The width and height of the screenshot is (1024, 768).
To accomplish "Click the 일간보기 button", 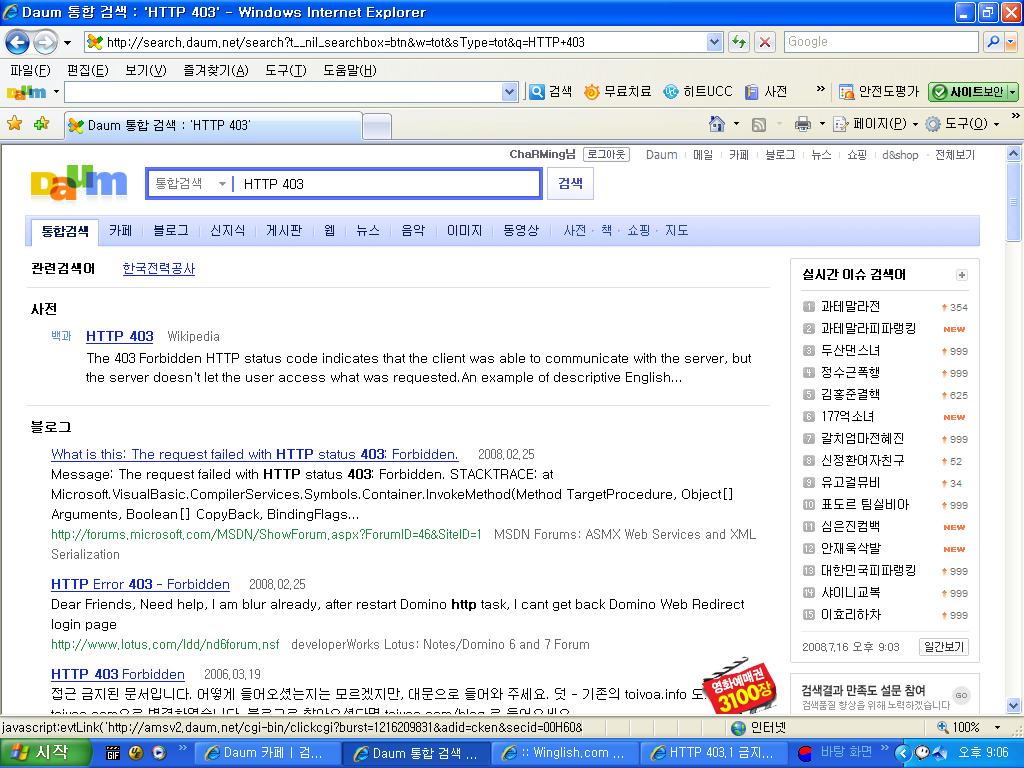I will [943, 647].
